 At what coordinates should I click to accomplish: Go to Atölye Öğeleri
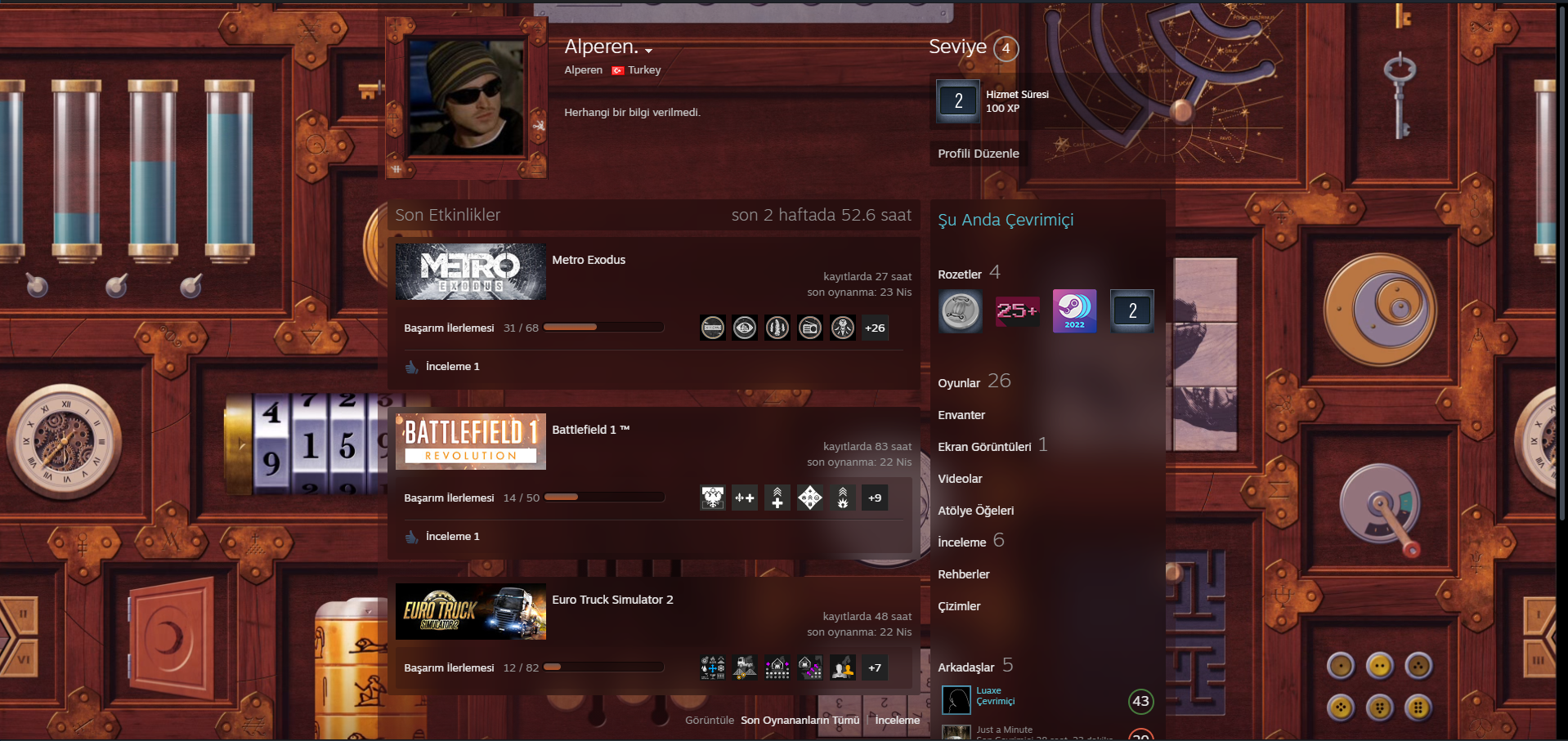pyautogui.click(x=975, y=511)
